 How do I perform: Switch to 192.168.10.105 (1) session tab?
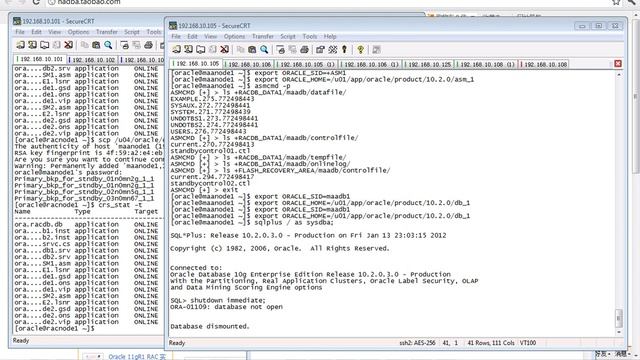(307, 64)
